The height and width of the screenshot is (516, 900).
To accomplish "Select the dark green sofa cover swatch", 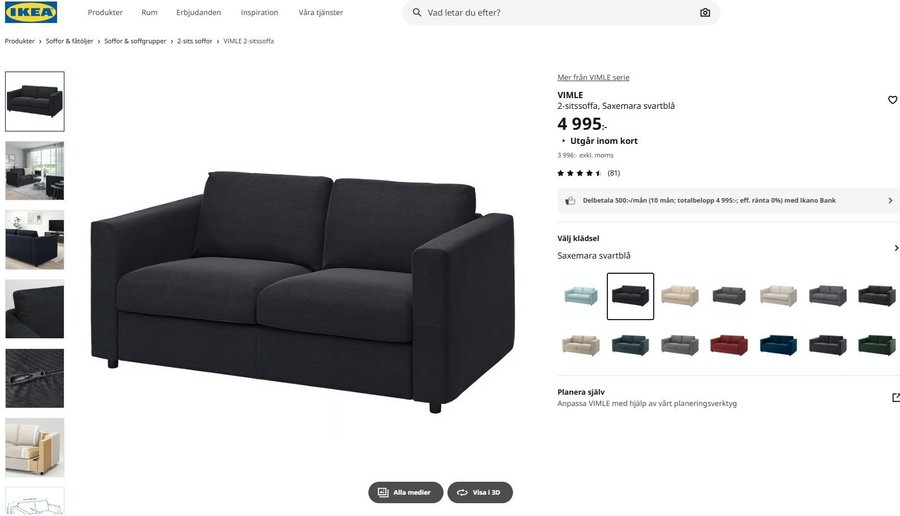I will click(877, 346).
